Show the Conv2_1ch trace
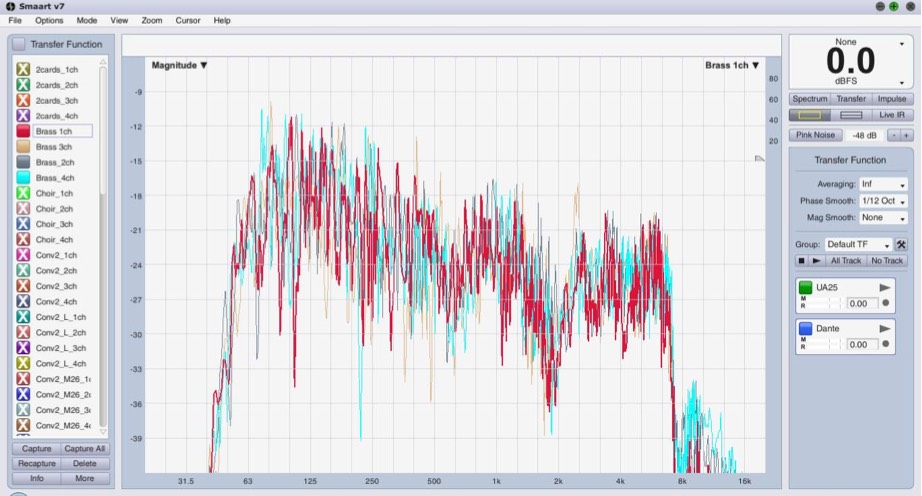Screen dimensions: 922x496 23,255
